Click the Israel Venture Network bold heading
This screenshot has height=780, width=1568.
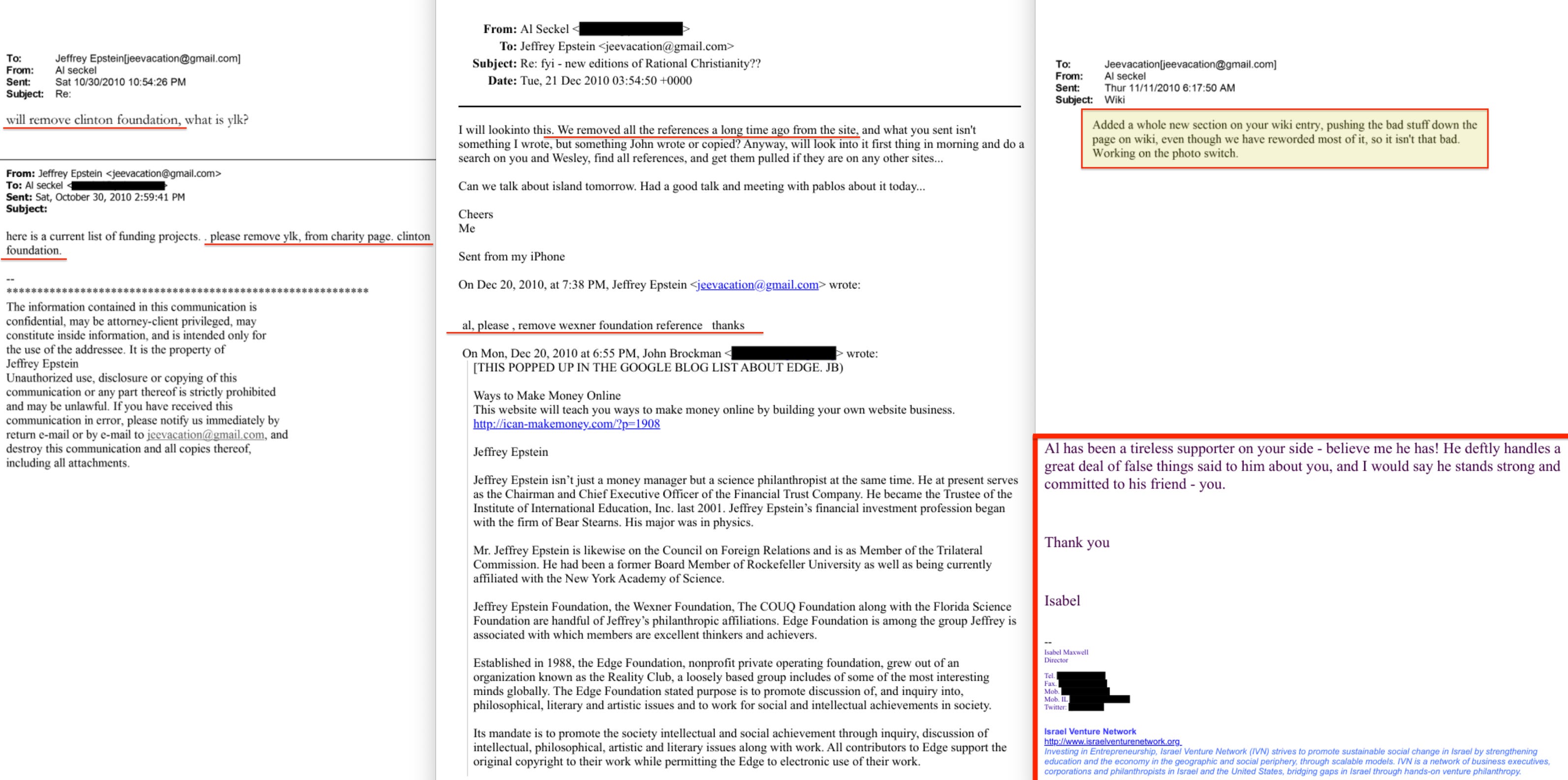(1090, 731)
